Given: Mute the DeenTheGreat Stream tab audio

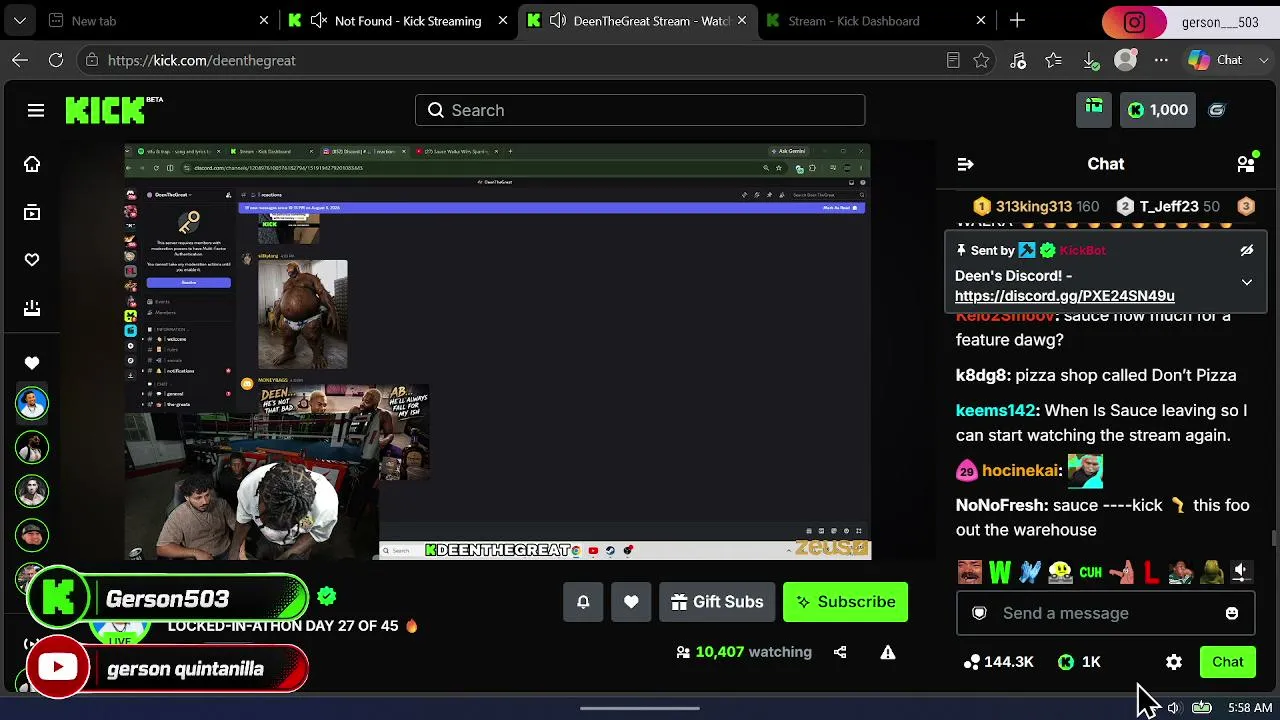Looking at the screenshot, I should [558, 20].
